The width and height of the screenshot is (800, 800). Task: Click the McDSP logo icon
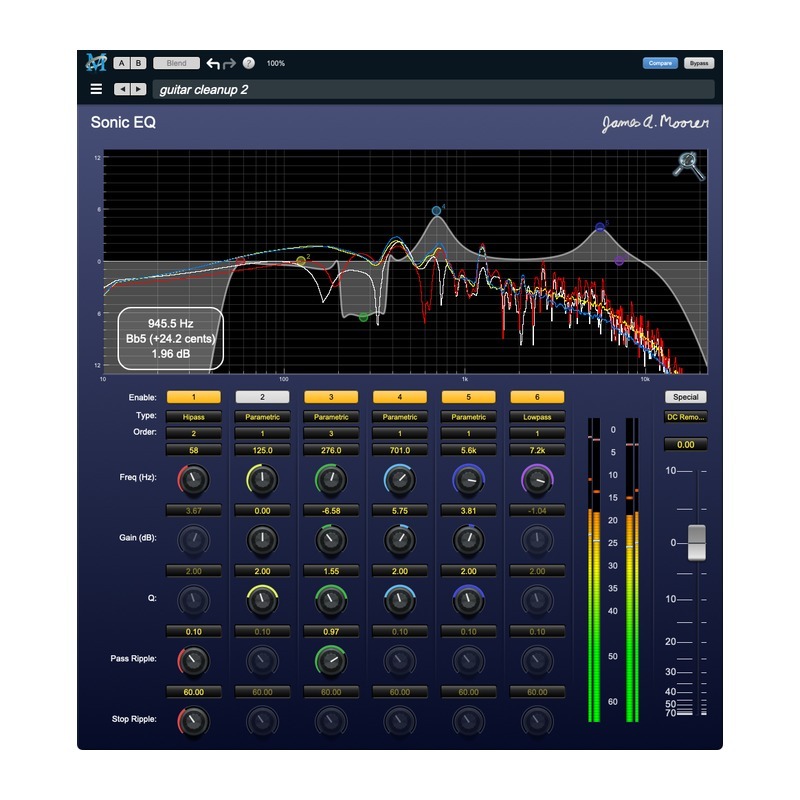(96, 62)
